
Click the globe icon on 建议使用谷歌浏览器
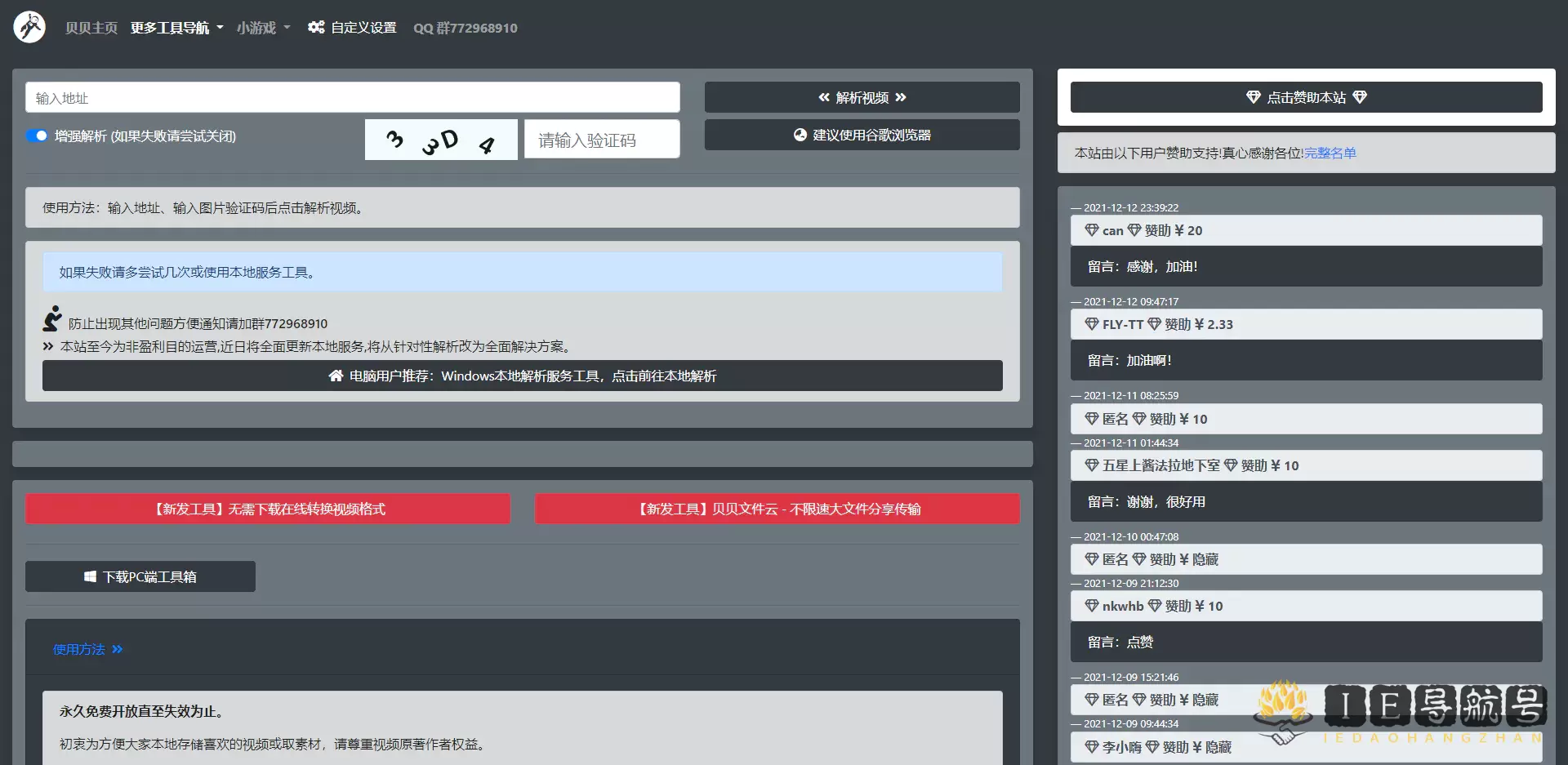[x=799, y=135]
